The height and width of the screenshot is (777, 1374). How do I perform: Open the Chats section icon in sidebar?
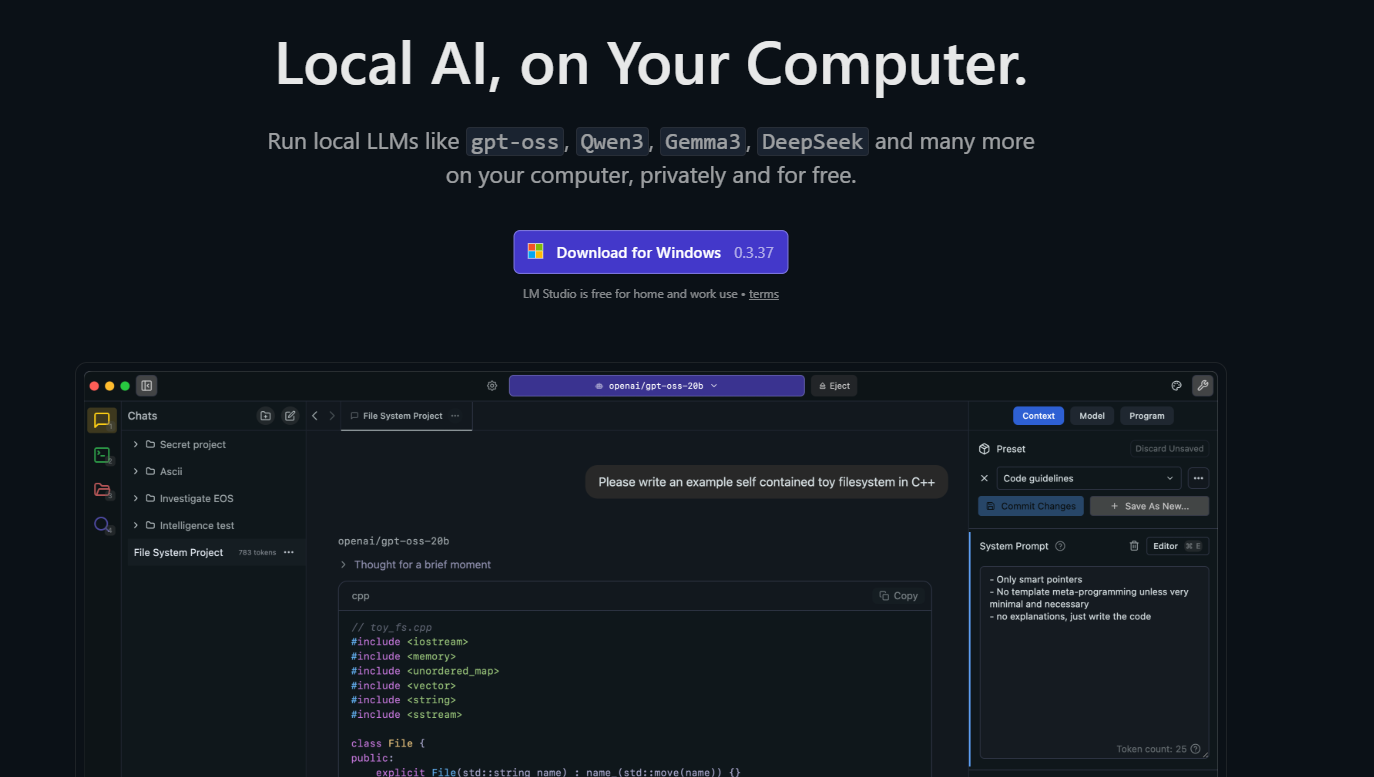click(x=102, y=420)
